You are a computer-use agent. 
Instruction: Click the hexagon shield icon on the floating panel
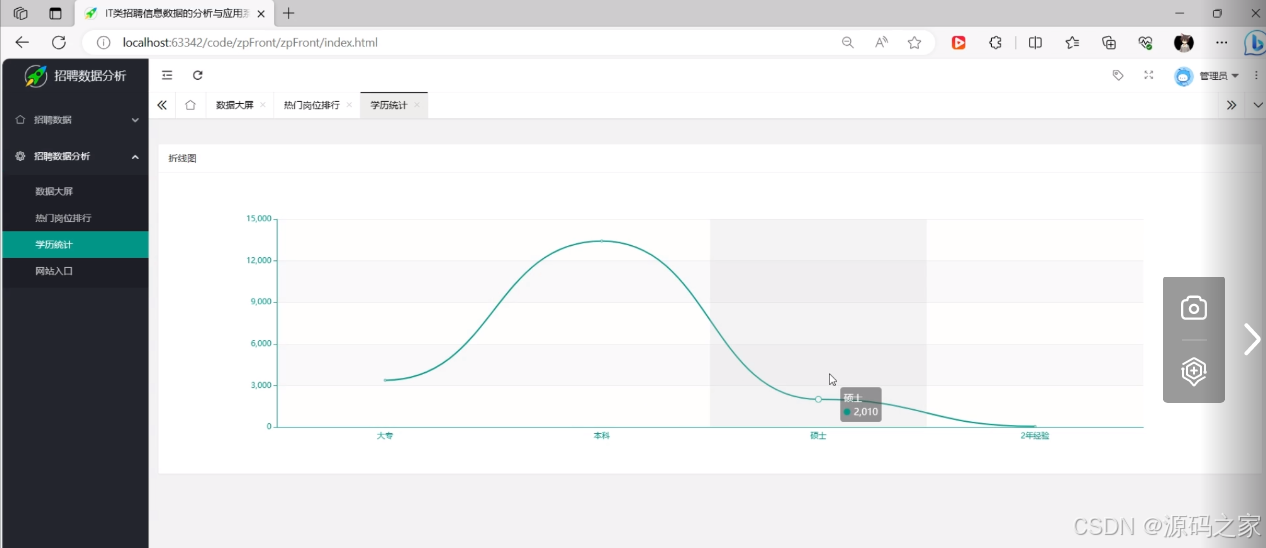click(1194, 371)
